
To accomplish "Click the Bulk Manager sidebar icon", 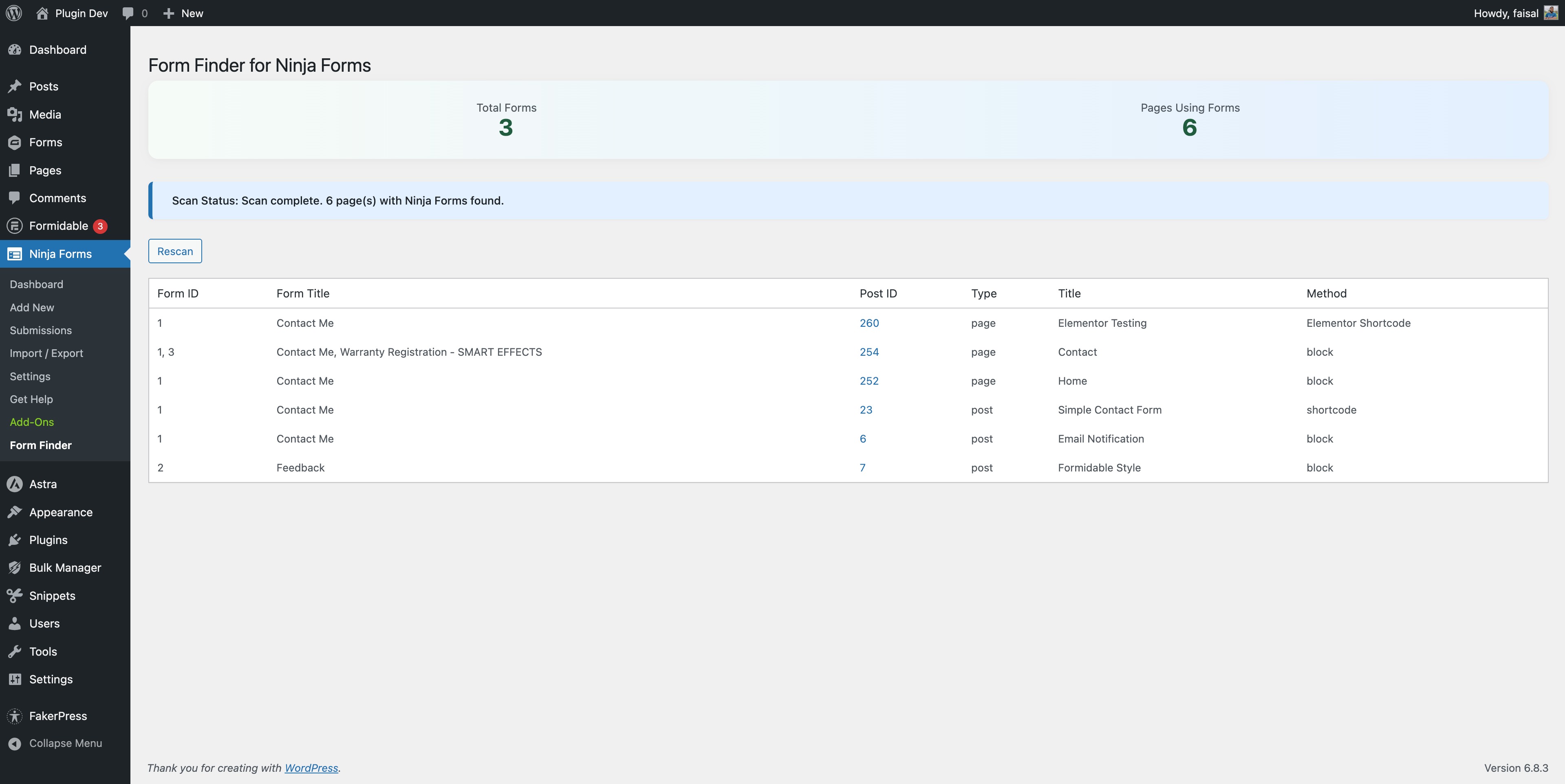I will pyautogui.click(x=15, y=568).
